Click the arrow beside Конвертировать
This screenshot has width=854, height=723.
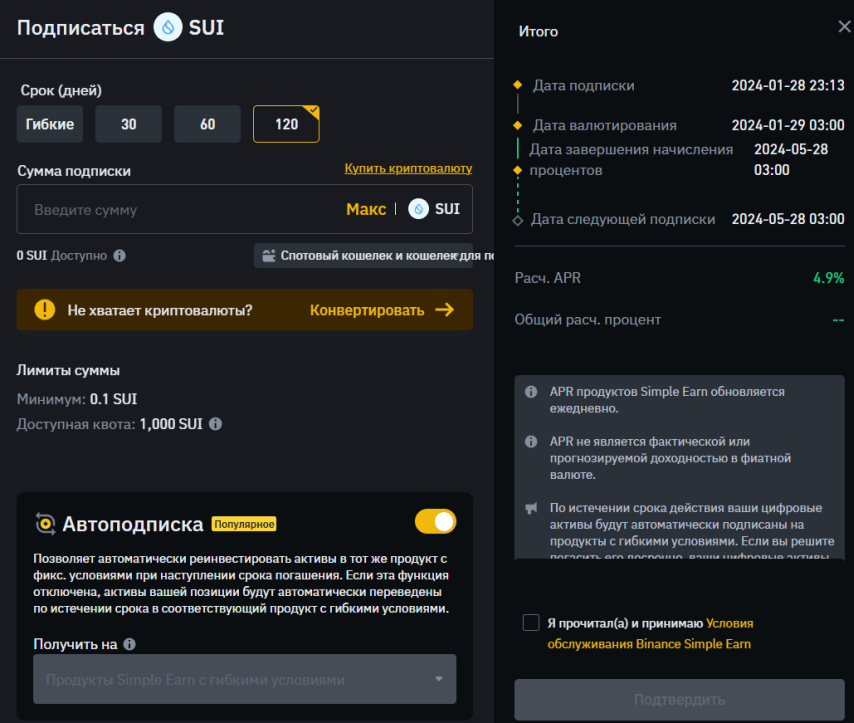point(445,309)
